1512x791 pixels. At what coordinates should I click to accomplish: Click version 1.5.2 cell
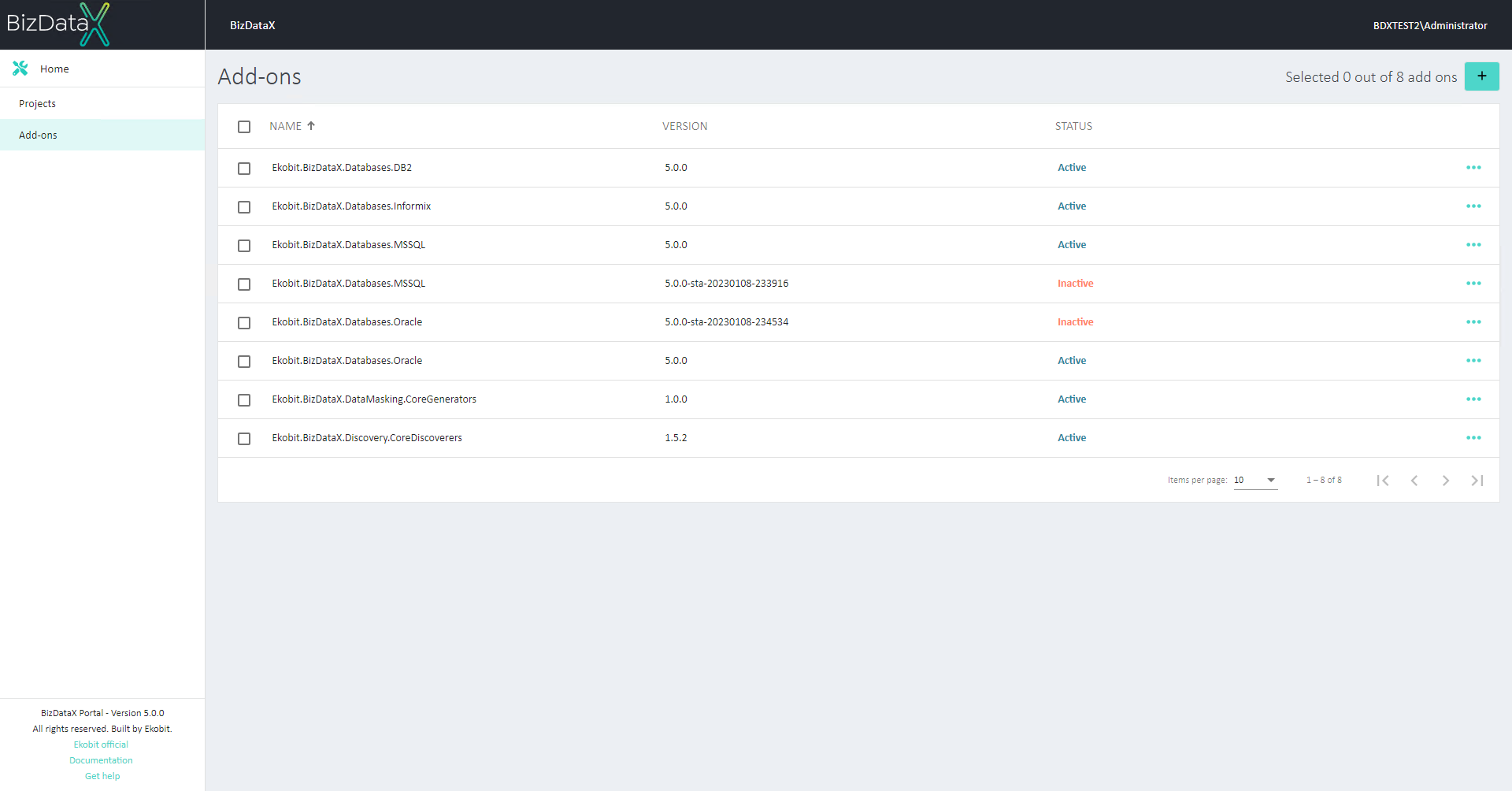[x=676, y=438]
